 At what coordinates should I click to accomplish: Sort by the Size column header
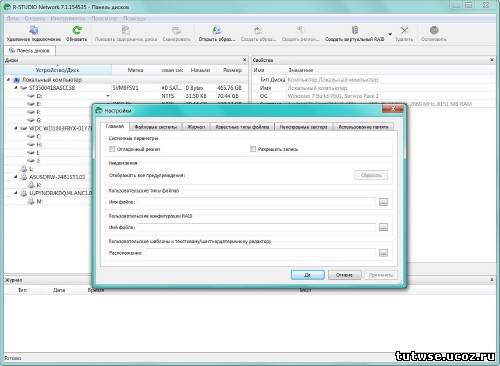point(232,70)
